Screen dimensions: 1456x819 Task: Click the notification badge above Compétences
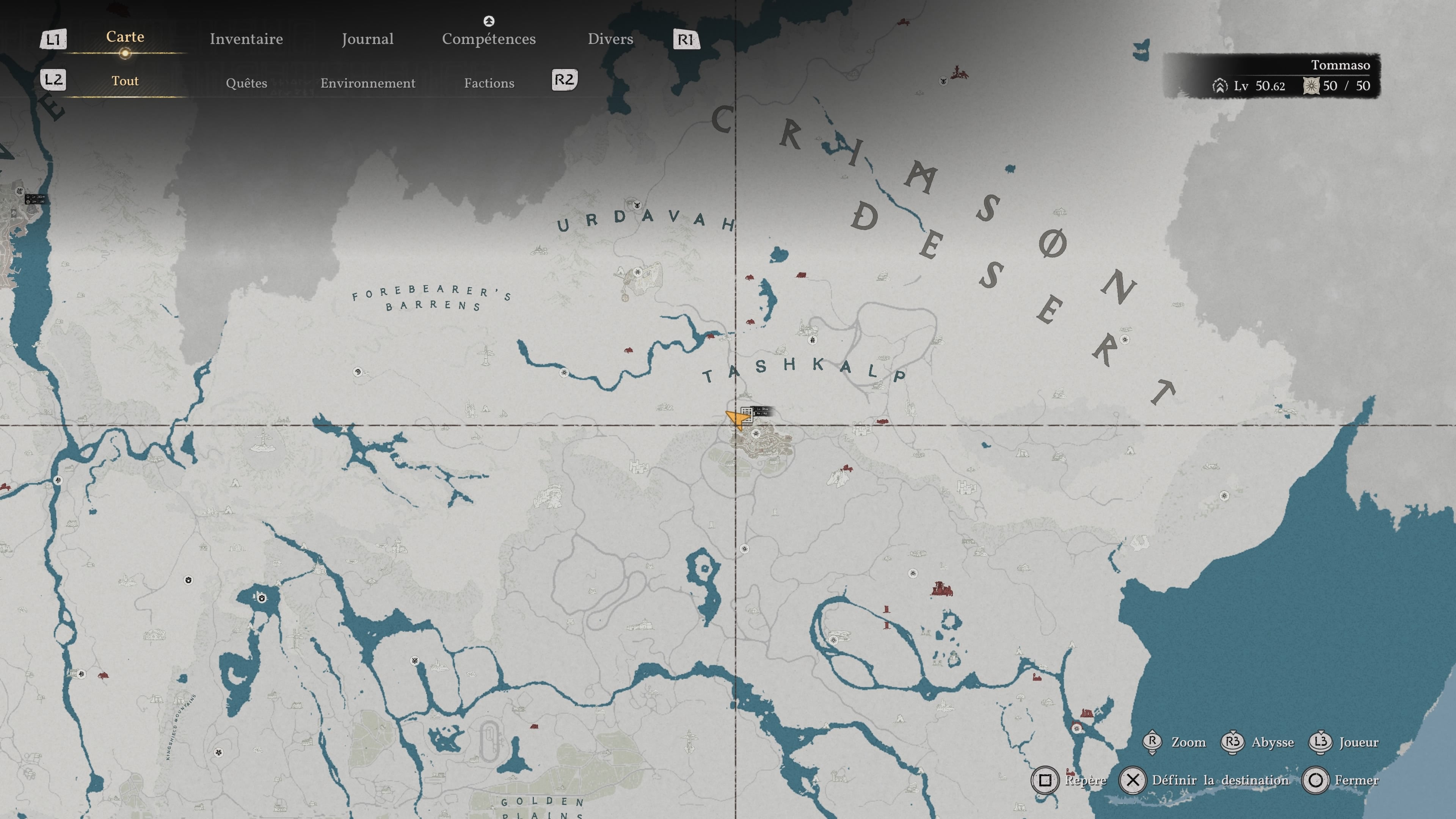click(x=489, y=21)
